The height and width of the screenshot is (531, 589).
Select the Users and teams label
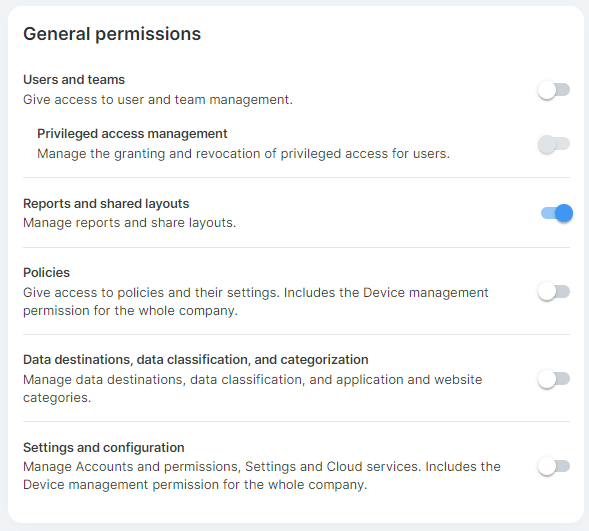pyautogui.click(x=74, y=80)
